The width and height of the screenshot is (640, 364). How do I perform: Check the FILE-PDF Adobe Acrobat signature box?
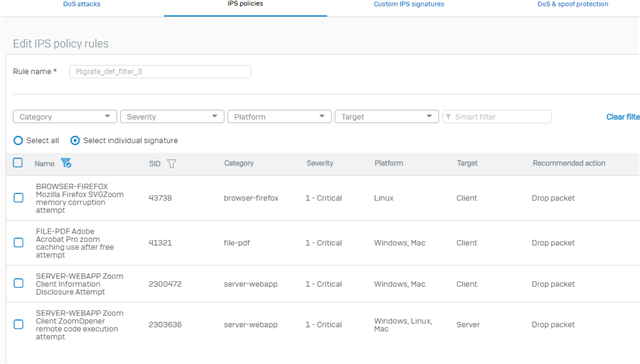[x=18, y=243]
